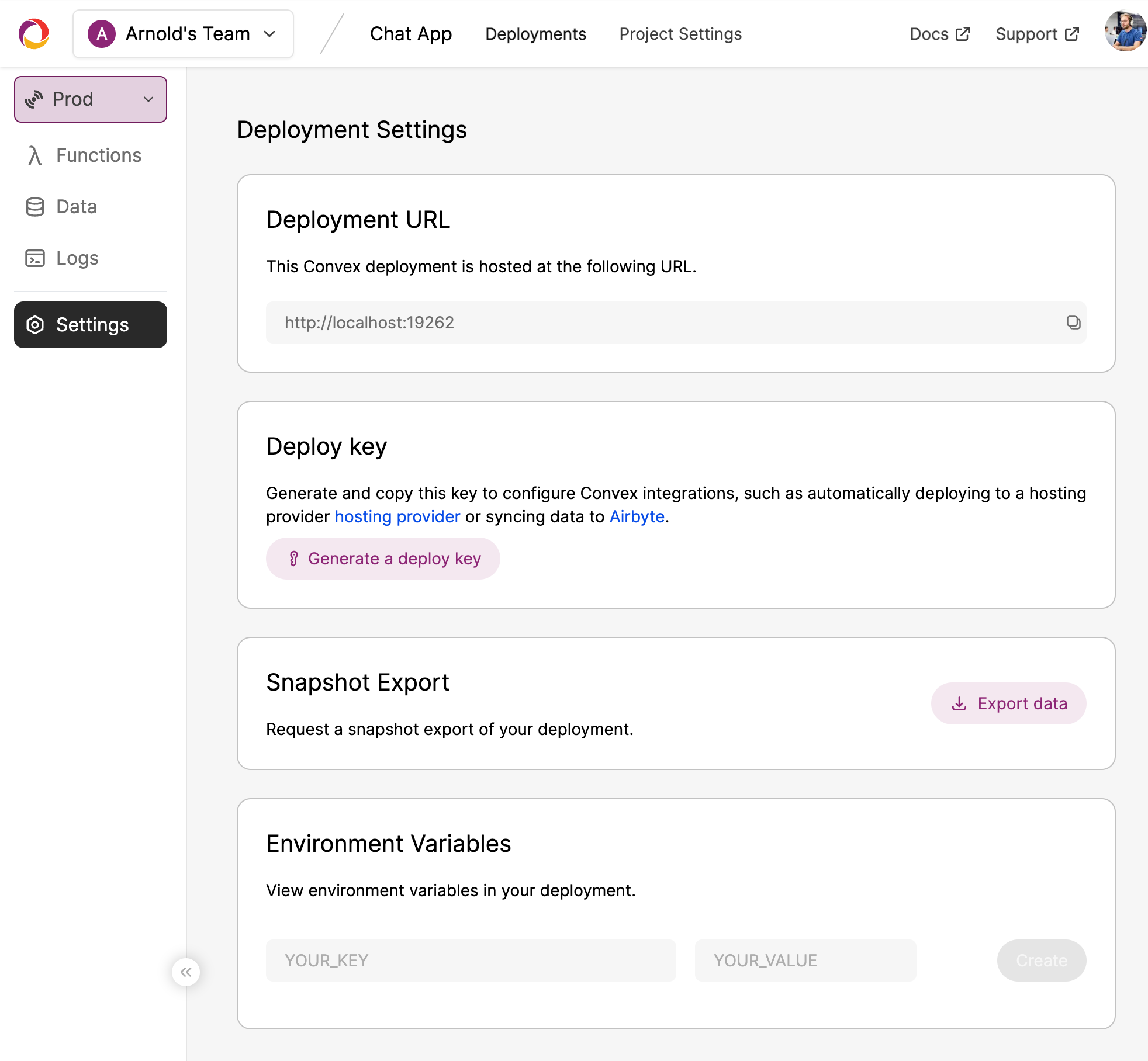Expand the Prod deployment selector
This screenshot has height=1061, width=1148.
91,99
